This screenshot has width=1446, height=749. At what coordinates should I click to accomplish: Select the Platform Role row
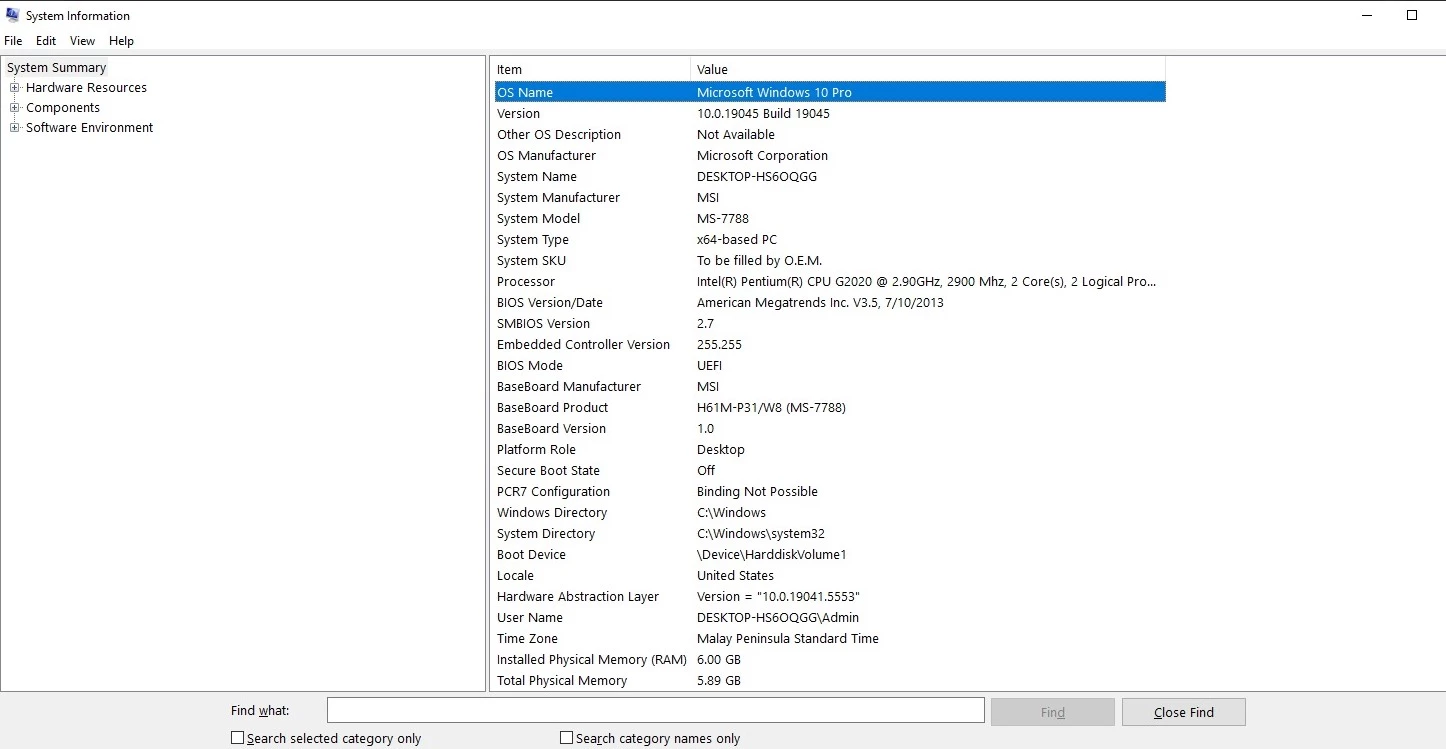[829, 449]
